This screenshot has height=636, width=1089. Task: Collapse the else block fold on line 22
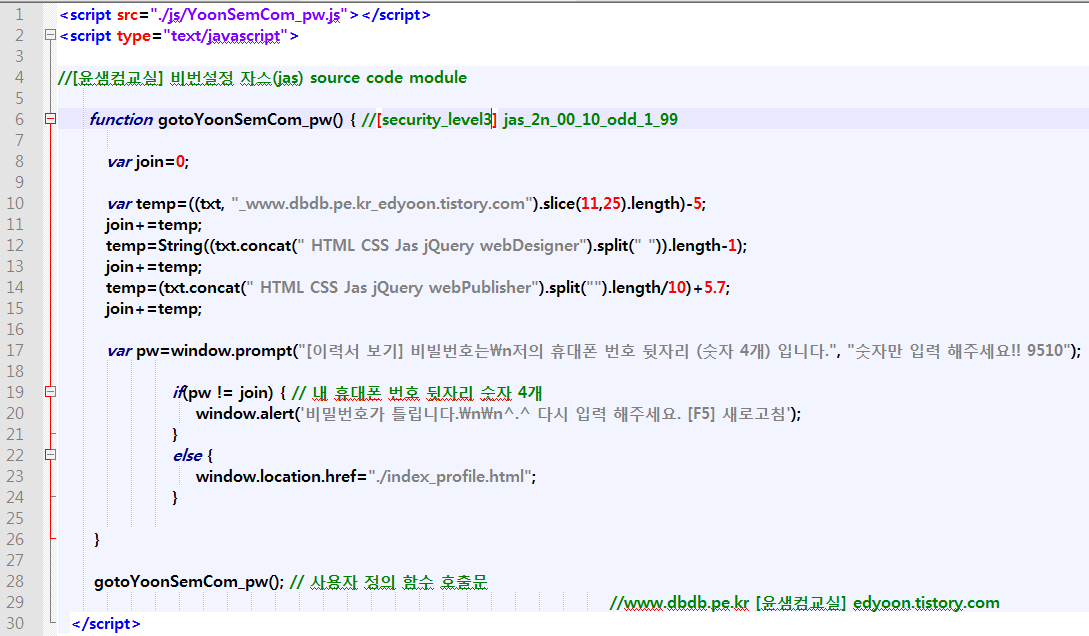coord(50,455)
